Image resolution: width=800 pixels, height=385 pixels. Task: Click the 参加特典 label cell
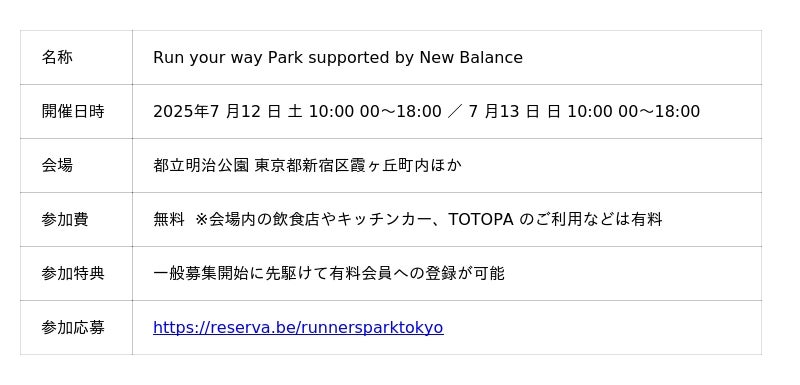(x=77, y=274)
